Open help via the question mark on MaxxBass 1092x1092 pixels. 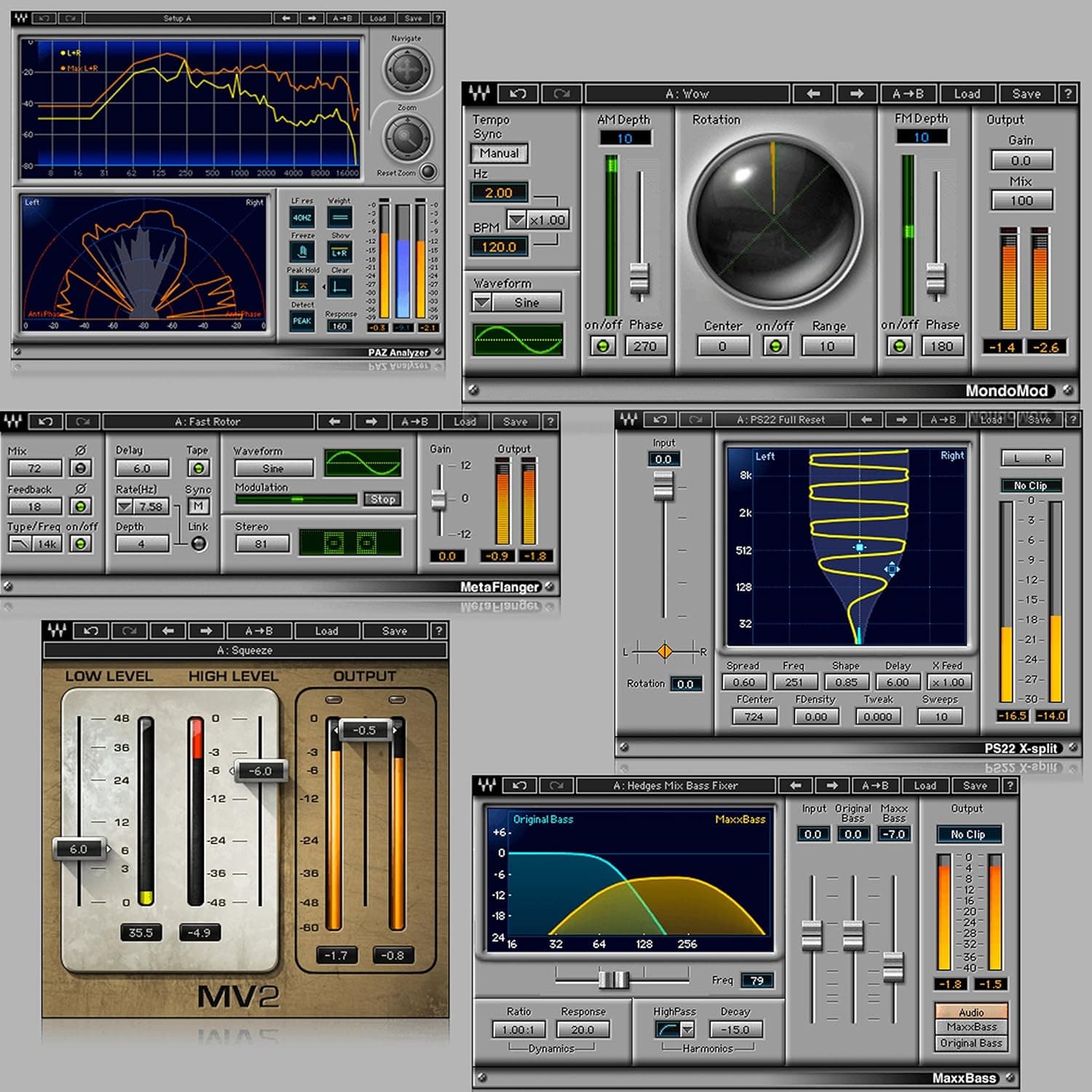point(1010,786)
